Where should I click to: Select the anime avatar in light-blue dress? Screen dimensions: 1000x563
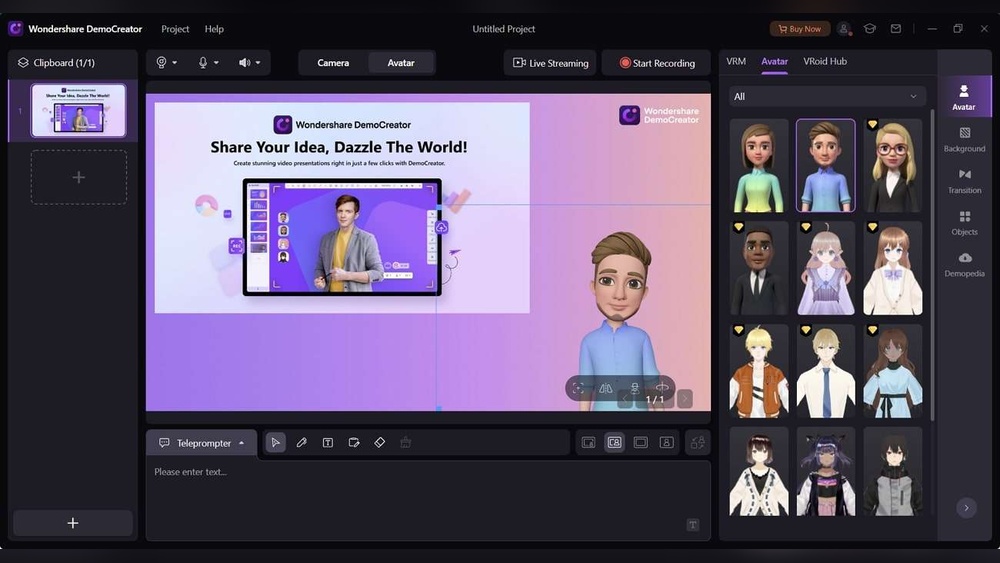(892, 371)
